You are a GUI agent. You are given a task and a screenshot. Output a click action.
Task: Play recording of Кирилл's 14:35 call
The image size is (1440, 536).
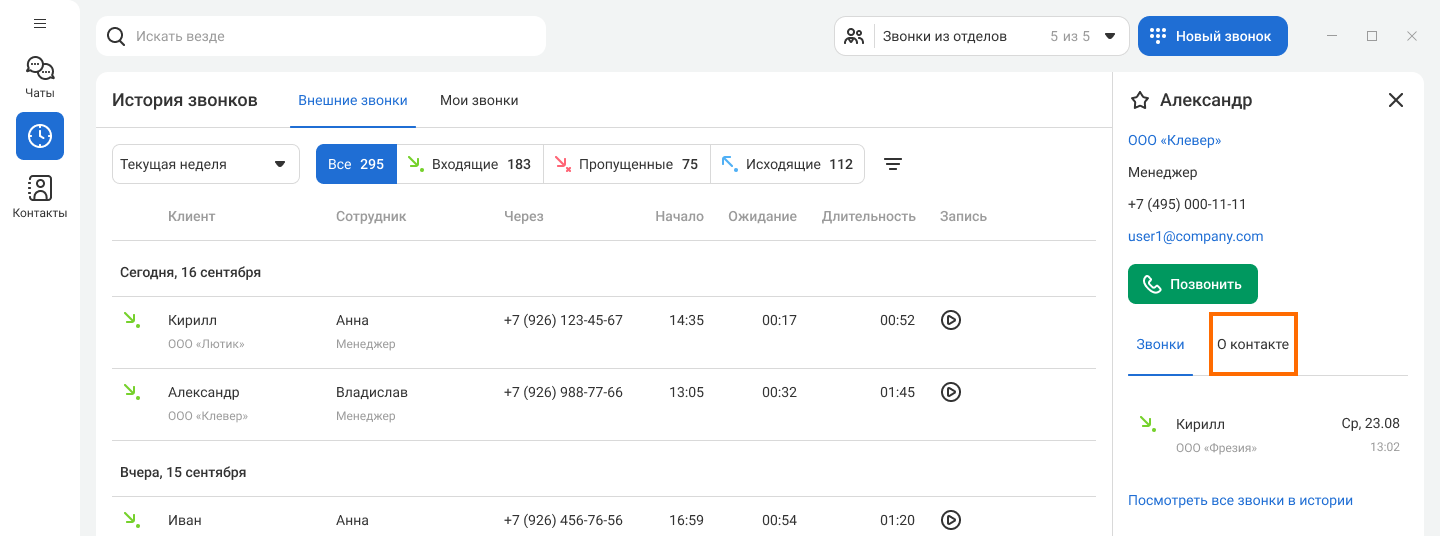click(x=951, y=320)
